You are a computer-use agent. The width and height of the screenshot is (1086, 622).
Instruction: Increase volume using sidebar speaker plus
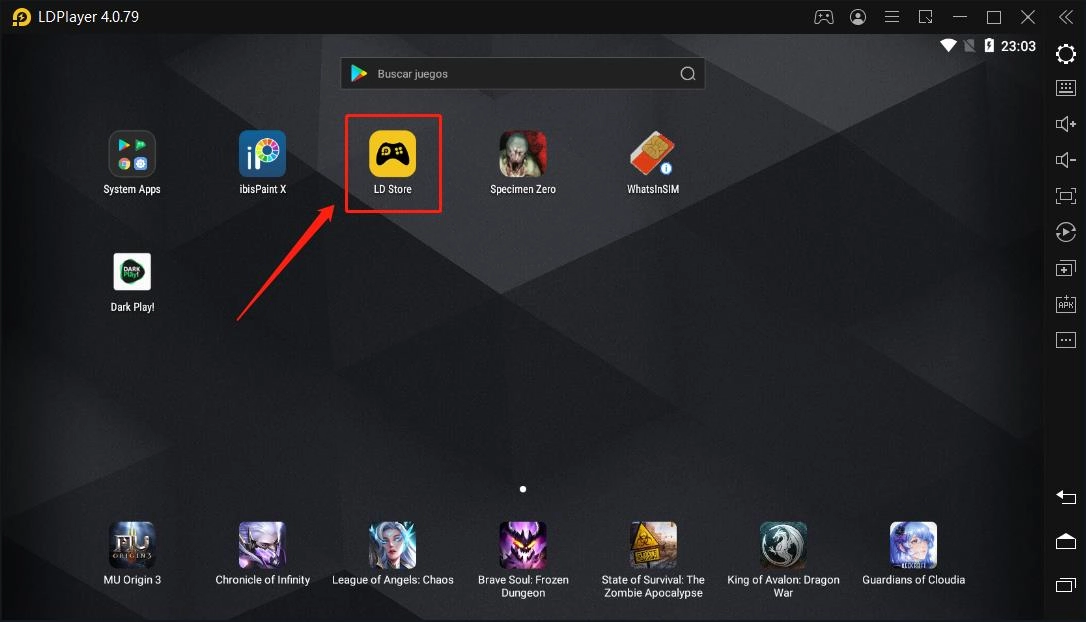click(1066, 124)
